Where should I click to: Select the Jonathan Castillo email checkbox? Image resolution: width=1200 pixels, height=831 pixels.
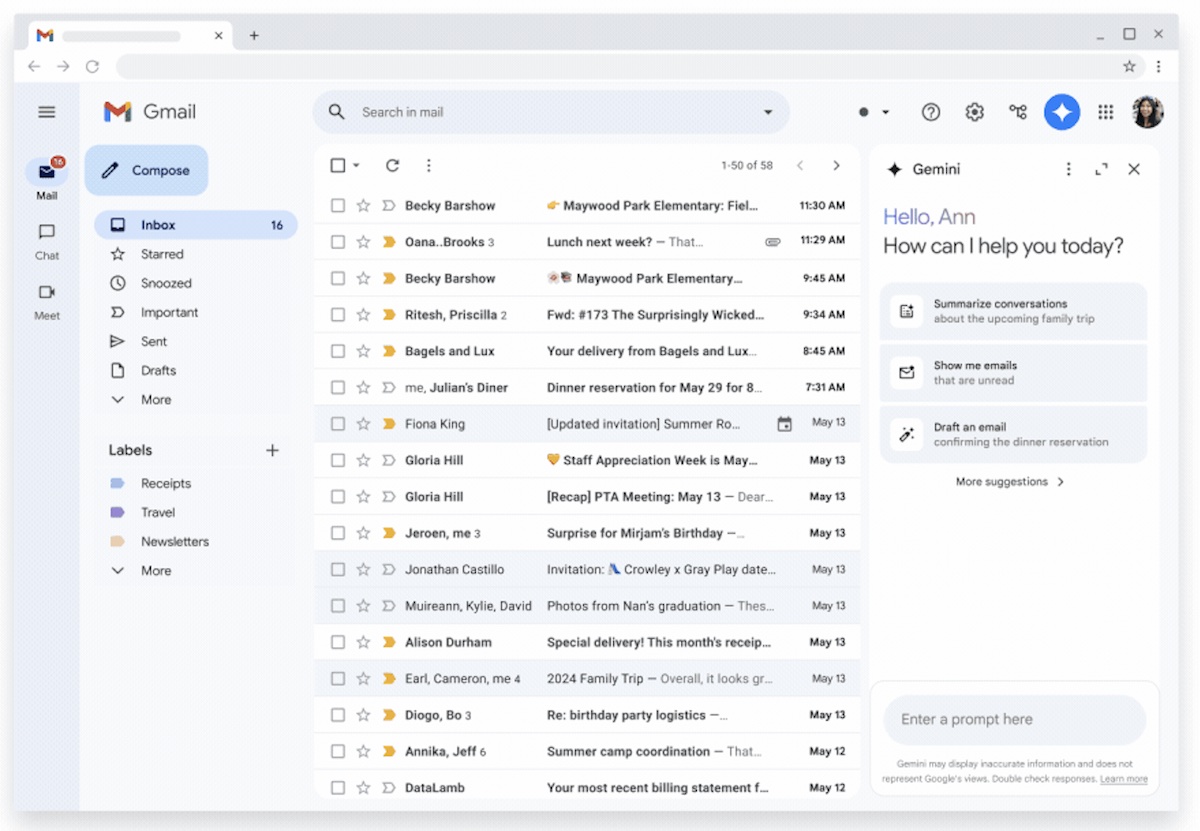point(338,569)
